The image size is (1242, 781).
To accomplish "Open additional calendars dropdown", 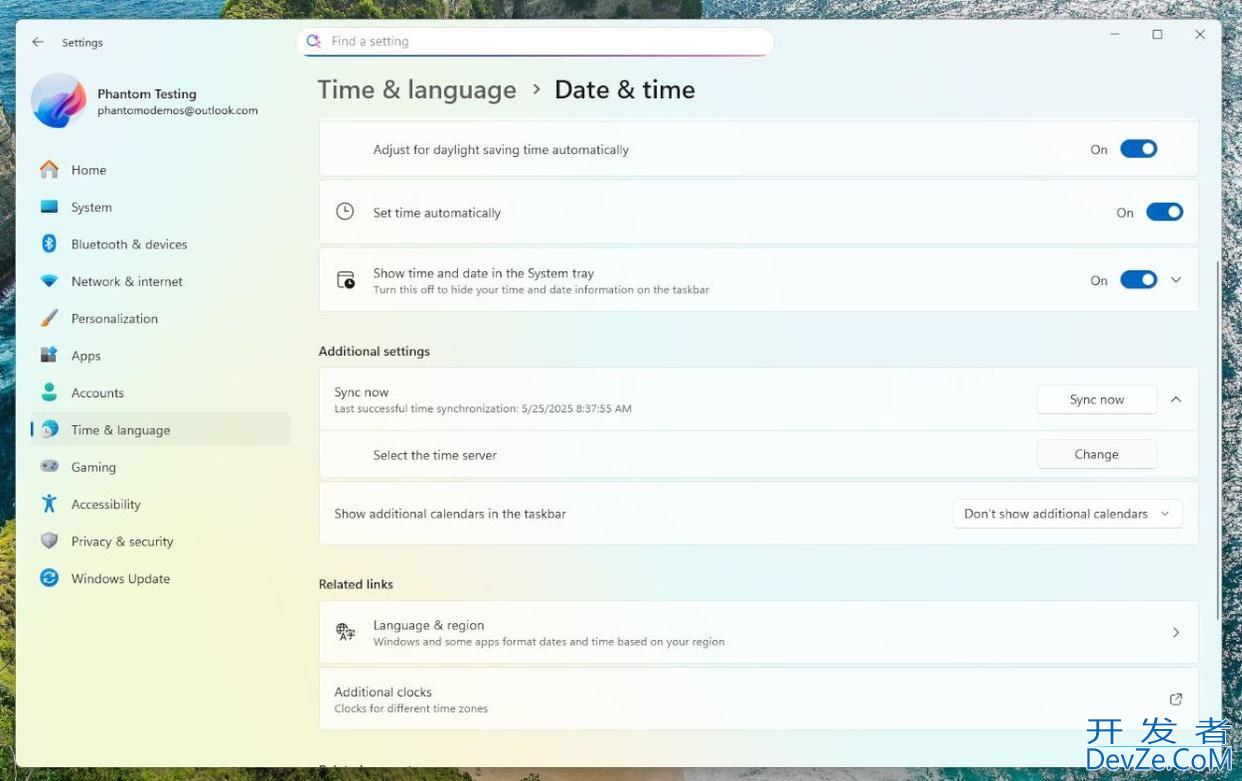I will [x=1067, y=514].
